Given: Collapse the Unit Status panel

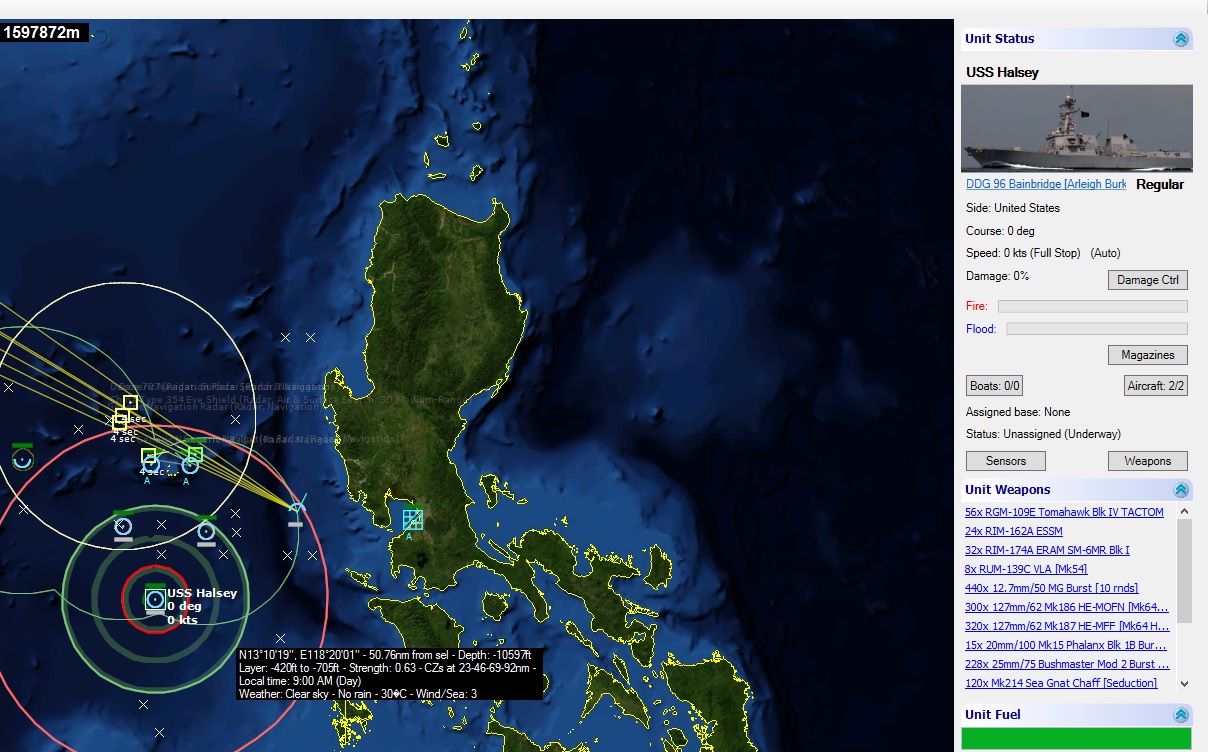Looking at the screenshot, I should tap(1181, 39).
